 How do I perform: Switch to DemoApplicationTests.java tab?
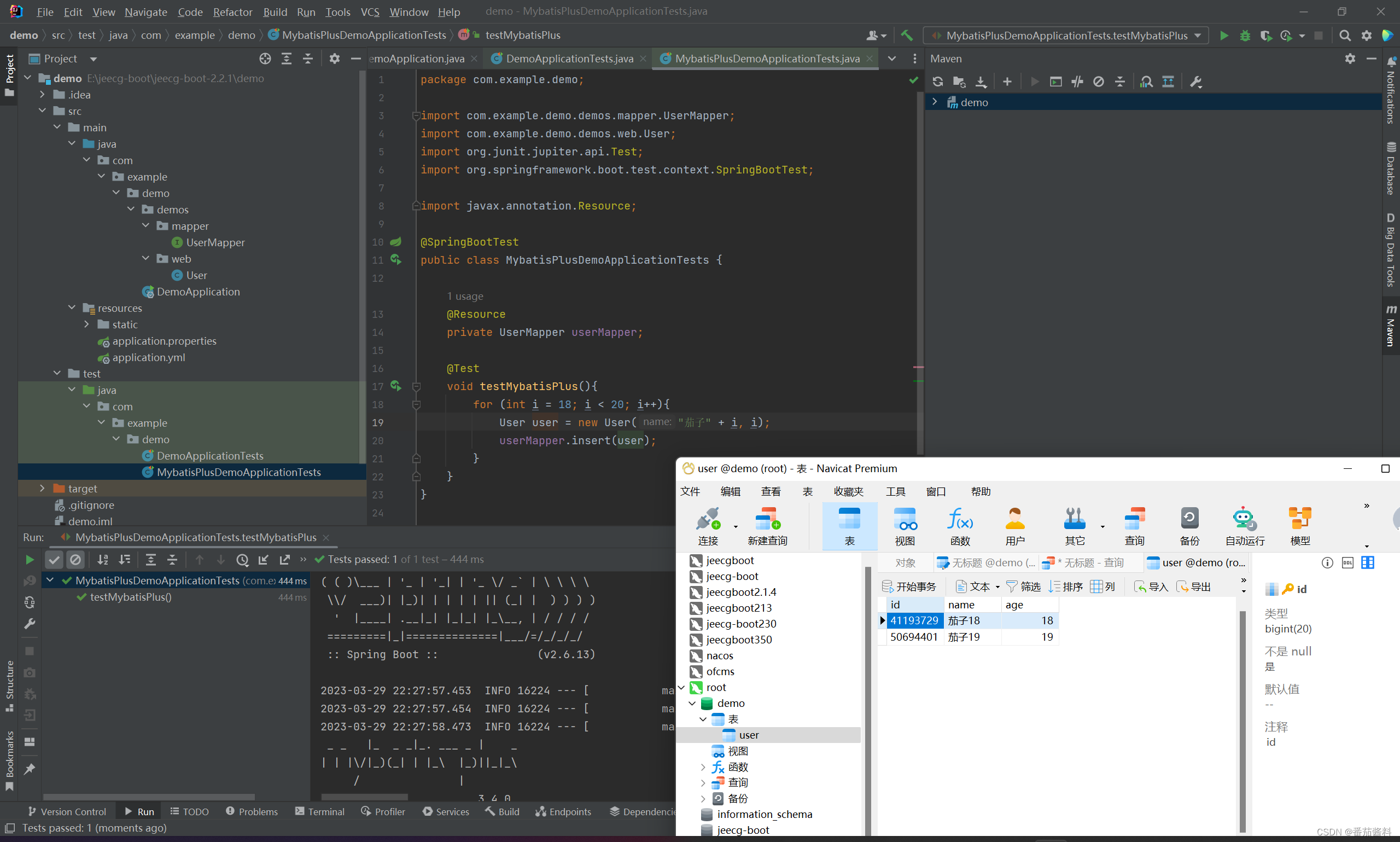pos(569,59)
